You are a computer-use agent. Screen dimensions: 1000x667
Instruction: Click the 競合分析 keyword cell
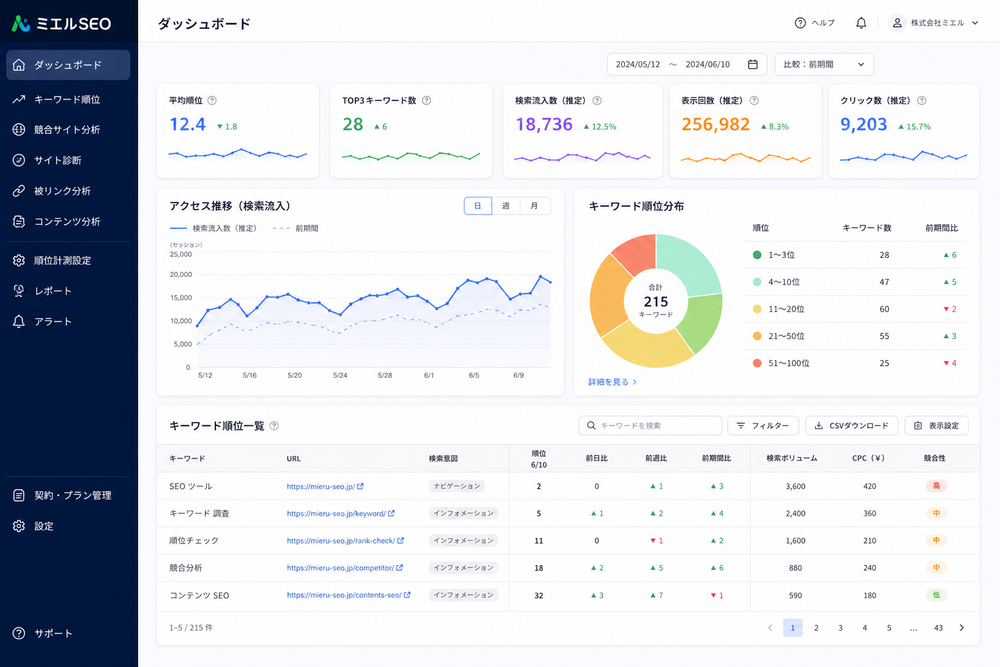pos(186,568)
